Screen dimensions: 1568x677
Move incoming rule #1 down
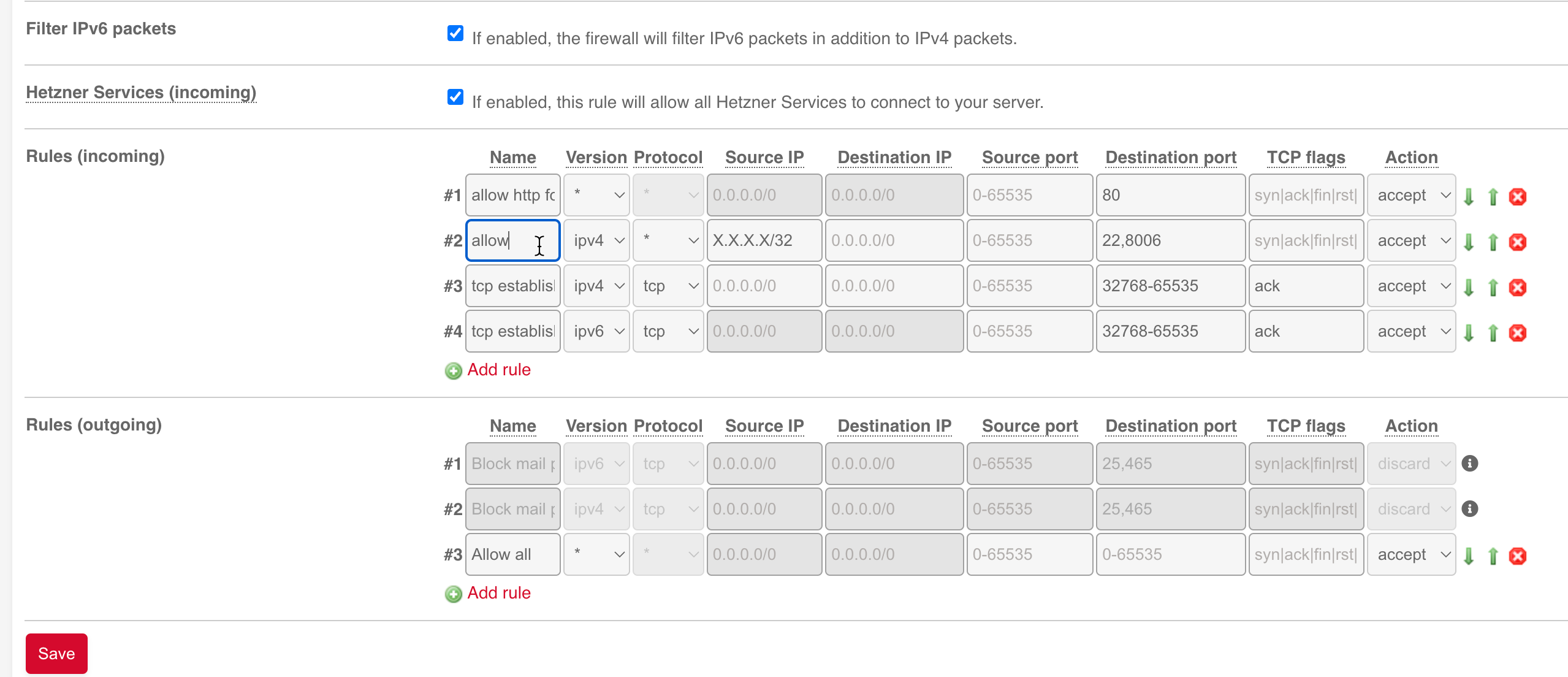click(1469, 196)
